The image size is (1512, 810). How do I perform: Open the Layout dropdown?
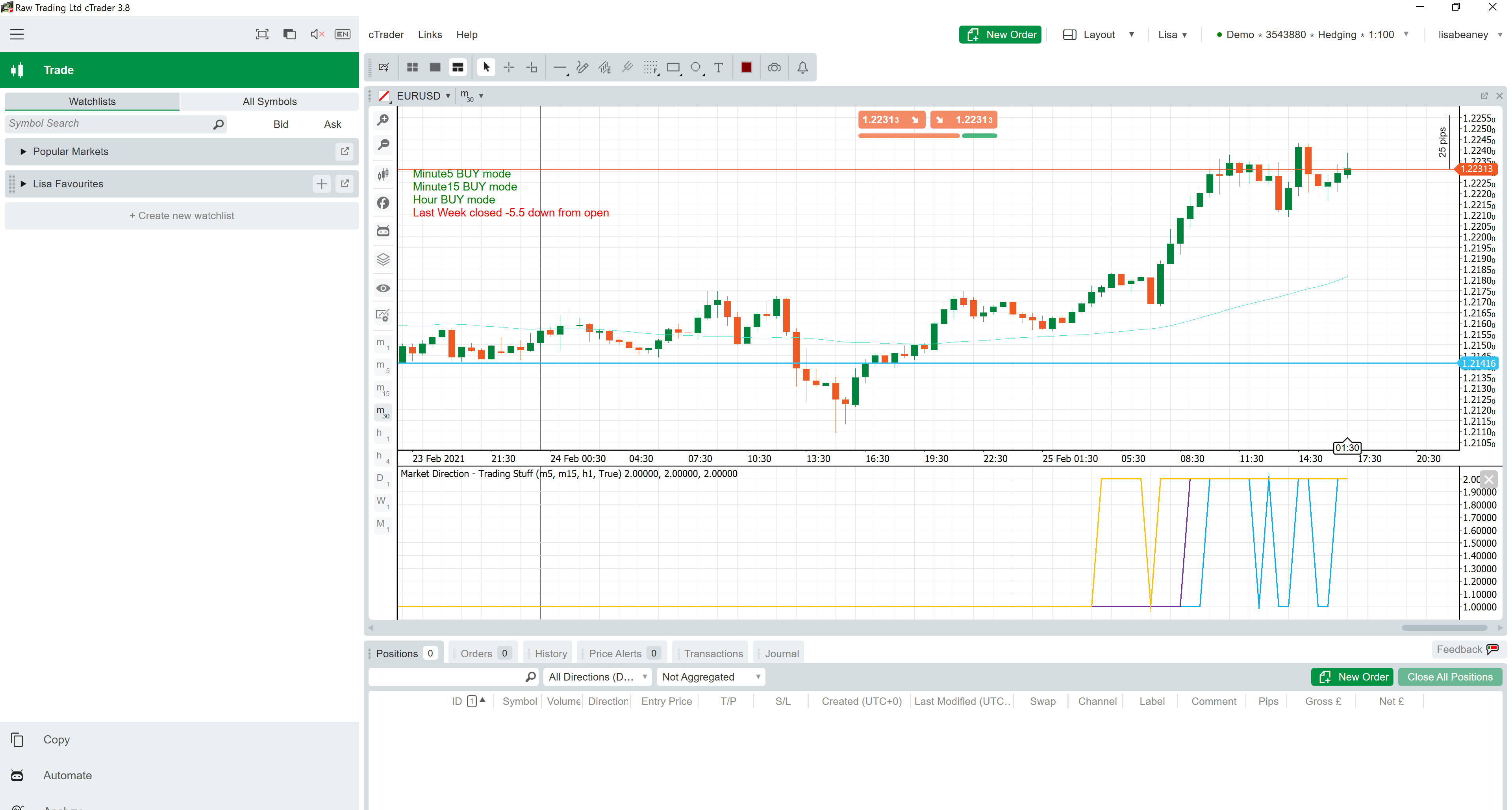pos(1098,35)
